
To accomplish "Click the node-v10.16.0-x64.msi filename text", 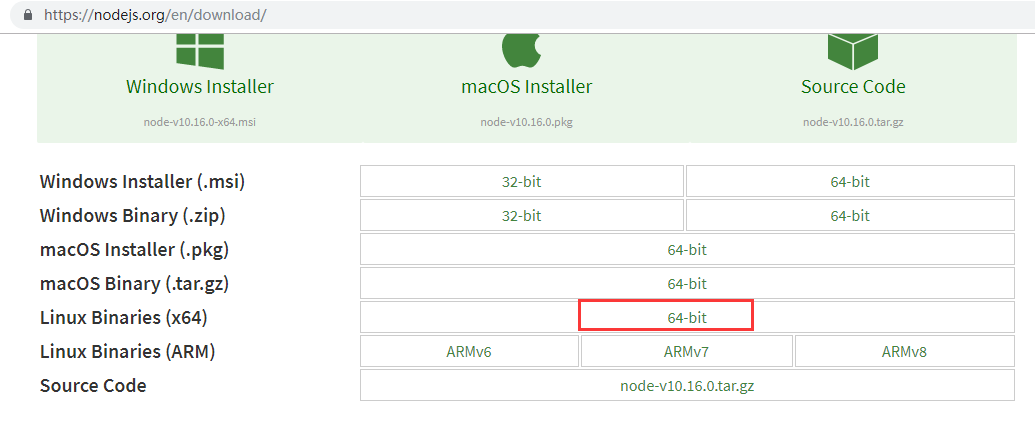I will (x=200, y=122).
